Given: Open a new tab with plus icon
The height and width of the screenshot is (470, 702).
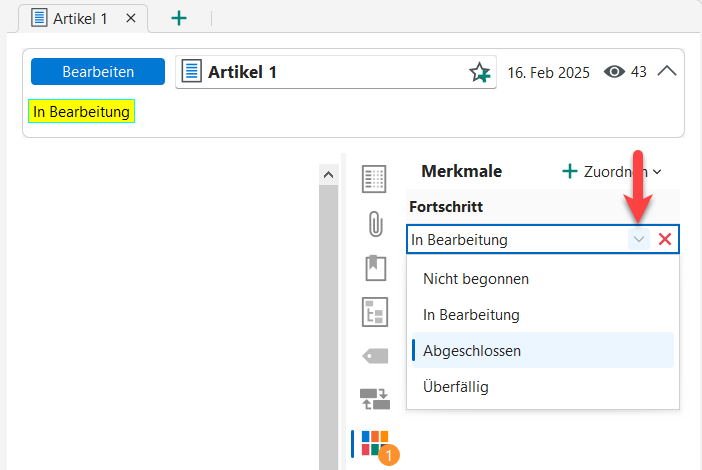Looking at the screenshot, I should pos(179,18).
